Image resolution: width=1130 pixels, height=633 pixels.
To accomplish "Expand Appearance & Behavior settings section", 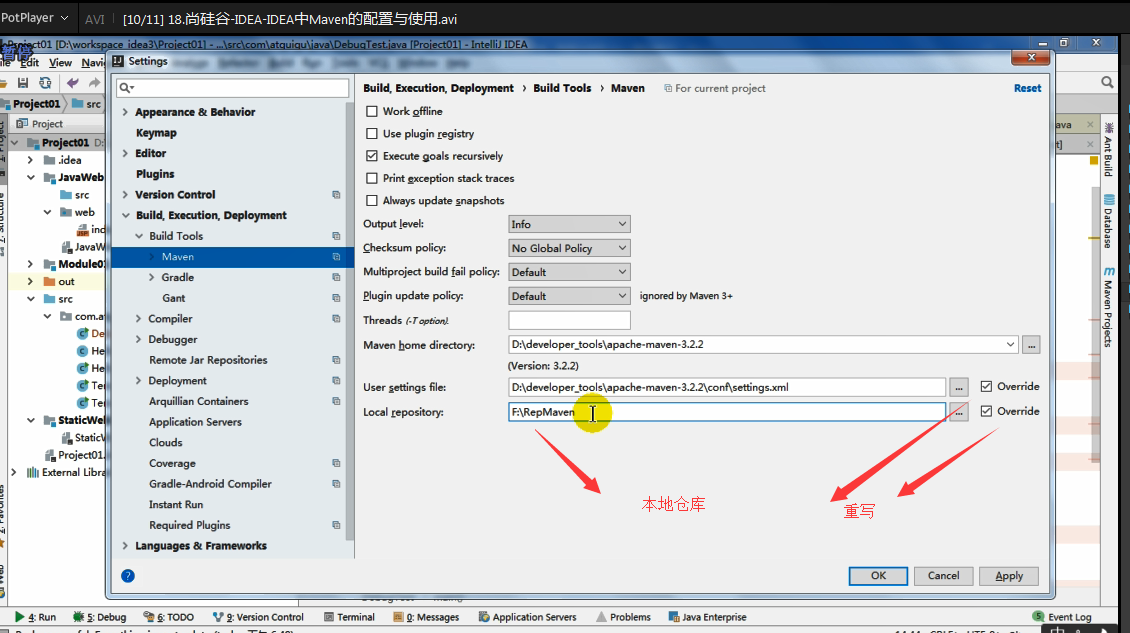I will 125,112.
